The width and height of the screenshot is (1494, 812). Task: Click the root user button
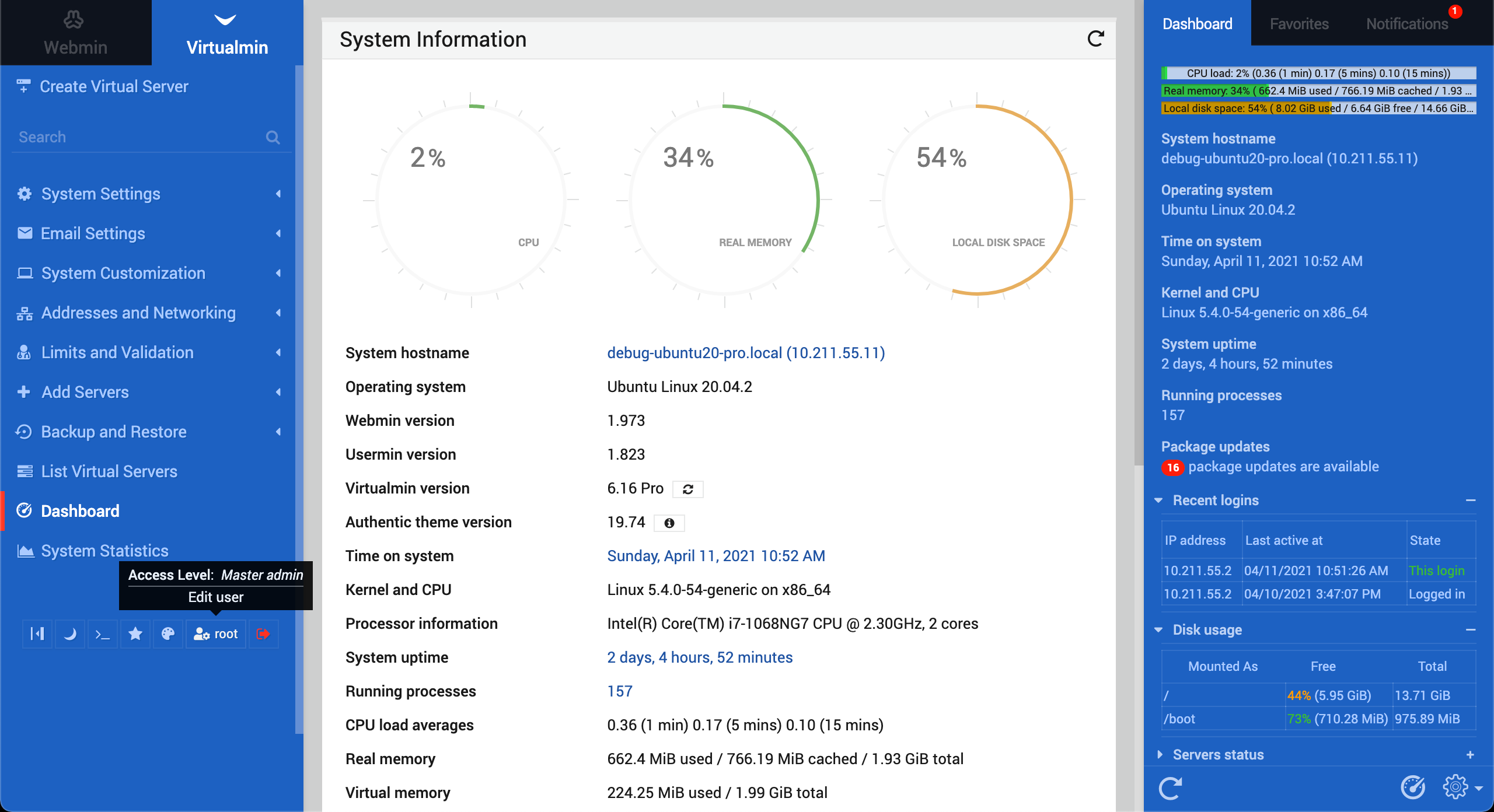click(216, 634)
